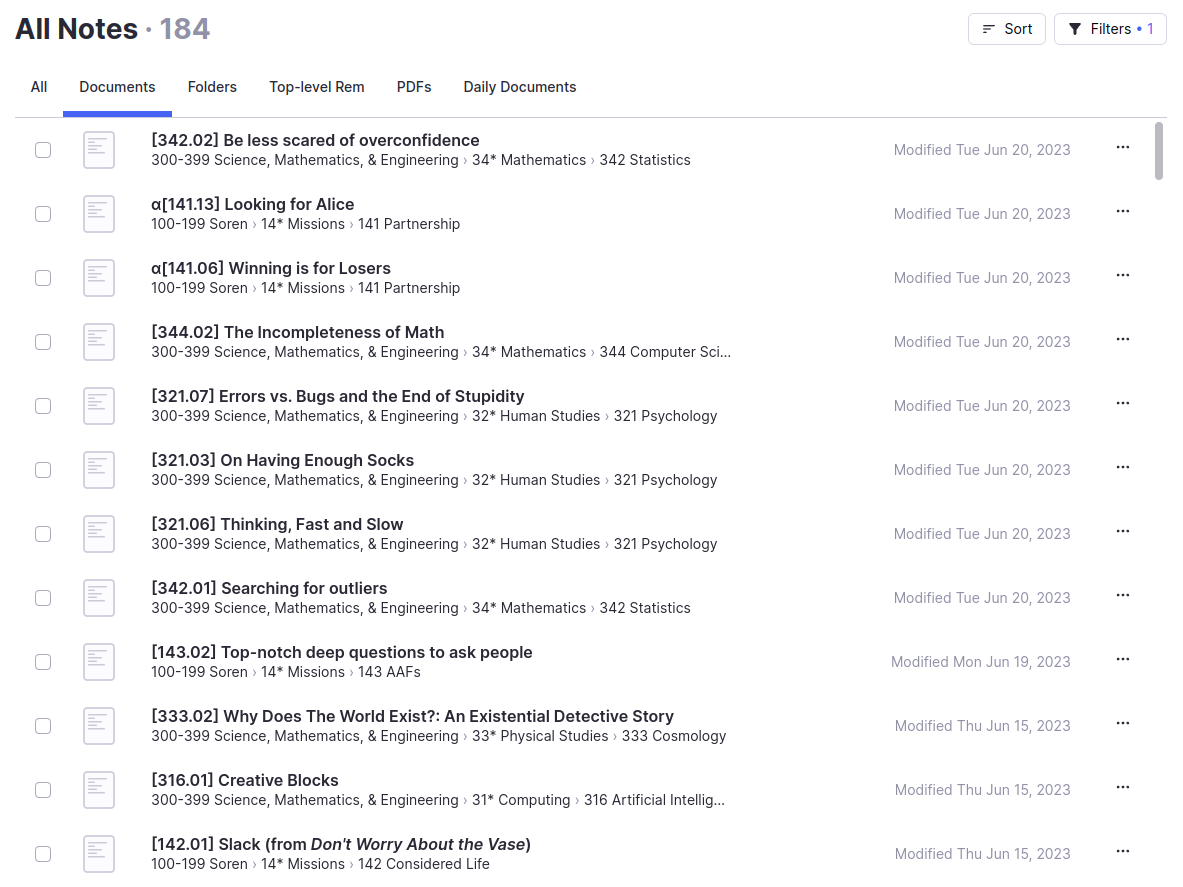Image resolution: width=1183 pixels, height=887 pixels.
Task: Click document icon for Looking for Alice
Action: (99, 214)
